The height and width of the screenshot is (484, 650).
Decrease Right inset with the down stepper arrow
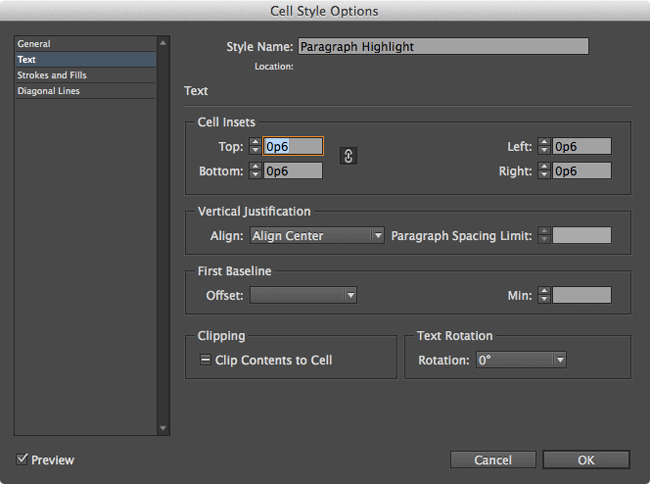[544, 175]
